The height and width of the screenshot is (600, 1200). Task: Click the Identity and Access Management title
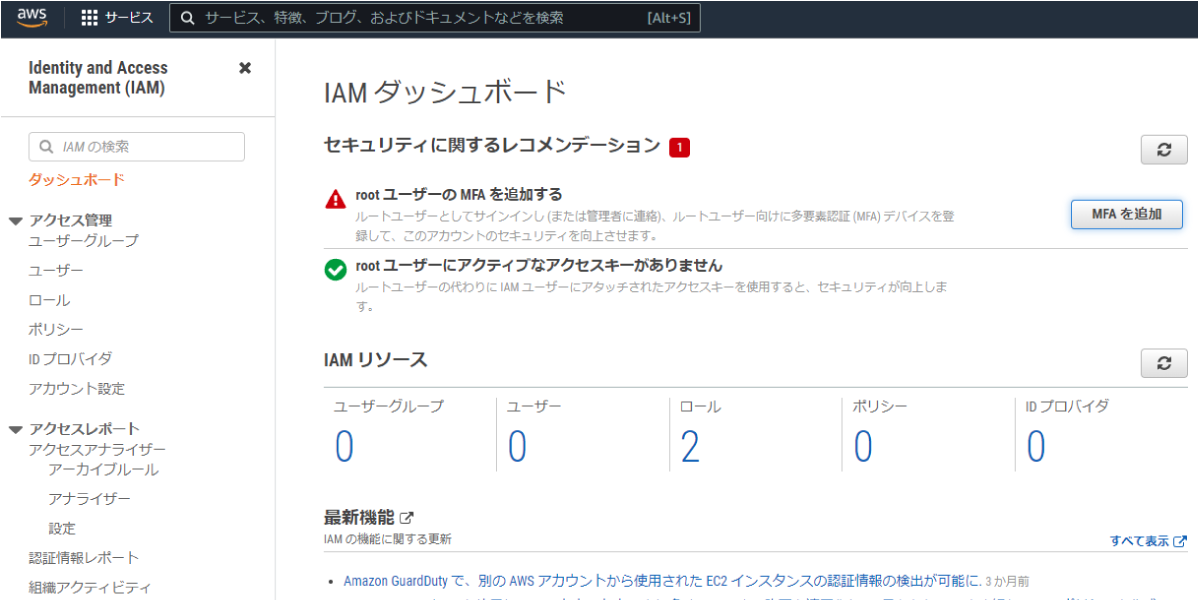pos(98,78)
